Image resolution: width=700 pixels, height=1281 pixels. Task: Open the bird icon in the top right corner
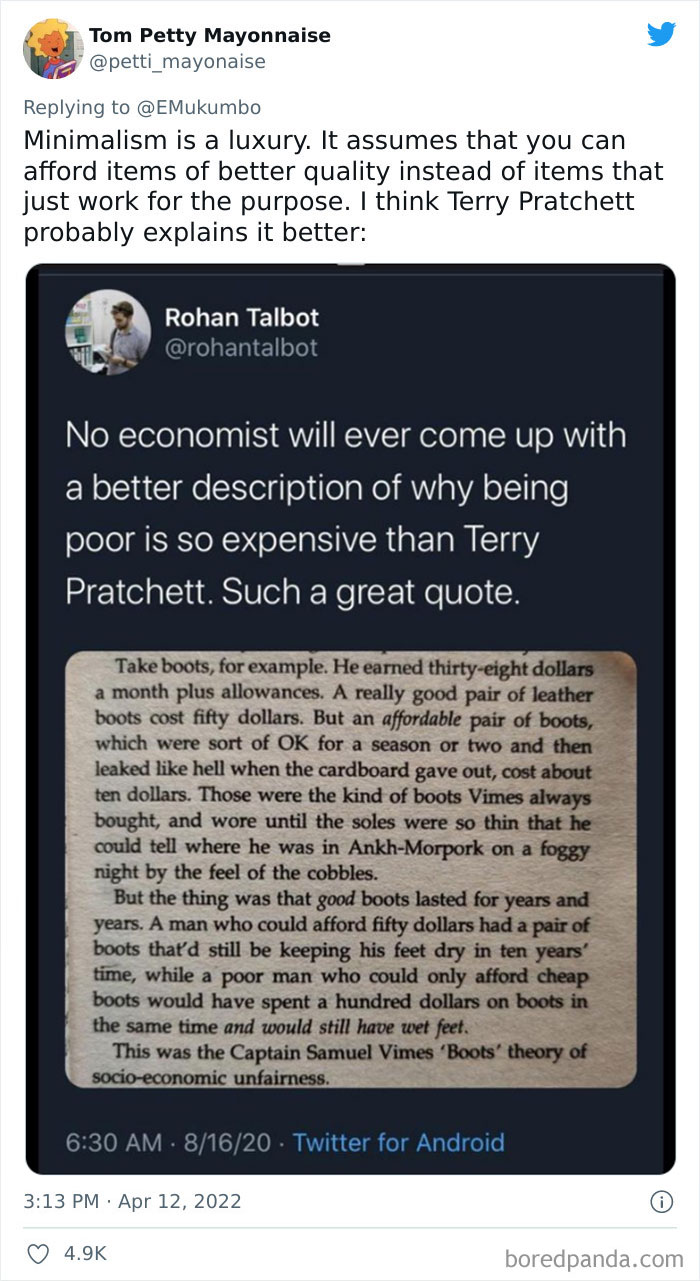[662, 34]
